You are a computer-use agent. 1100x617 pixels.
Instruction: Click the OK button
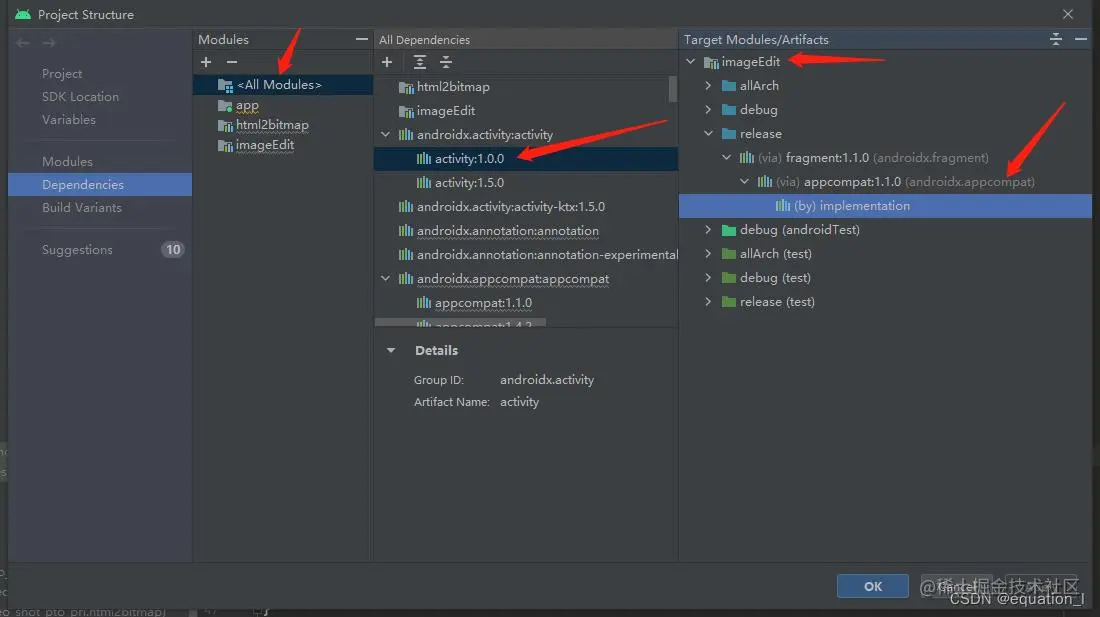[x=872, y=586]
